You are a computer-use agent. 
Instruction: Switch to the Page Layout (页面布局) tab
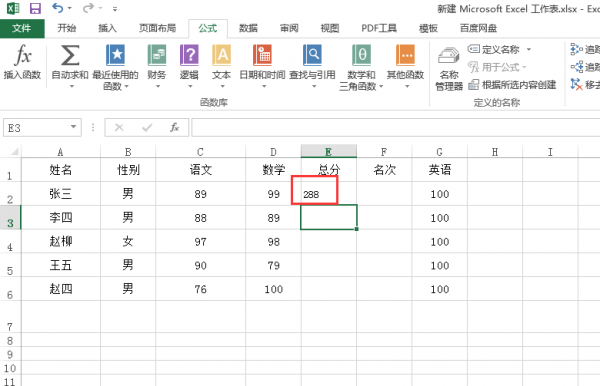(x=157, y=28)
